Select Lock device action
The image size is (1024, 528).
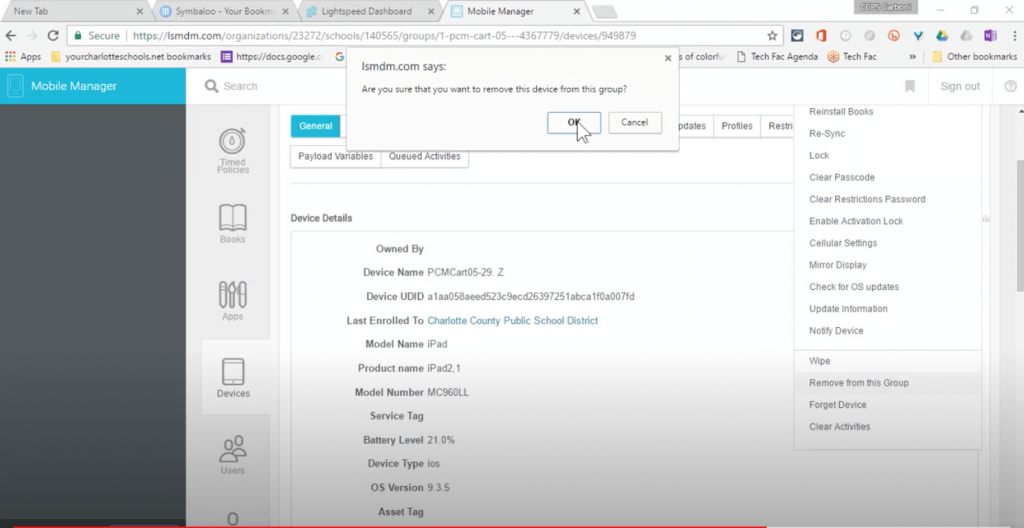[819, 156]
